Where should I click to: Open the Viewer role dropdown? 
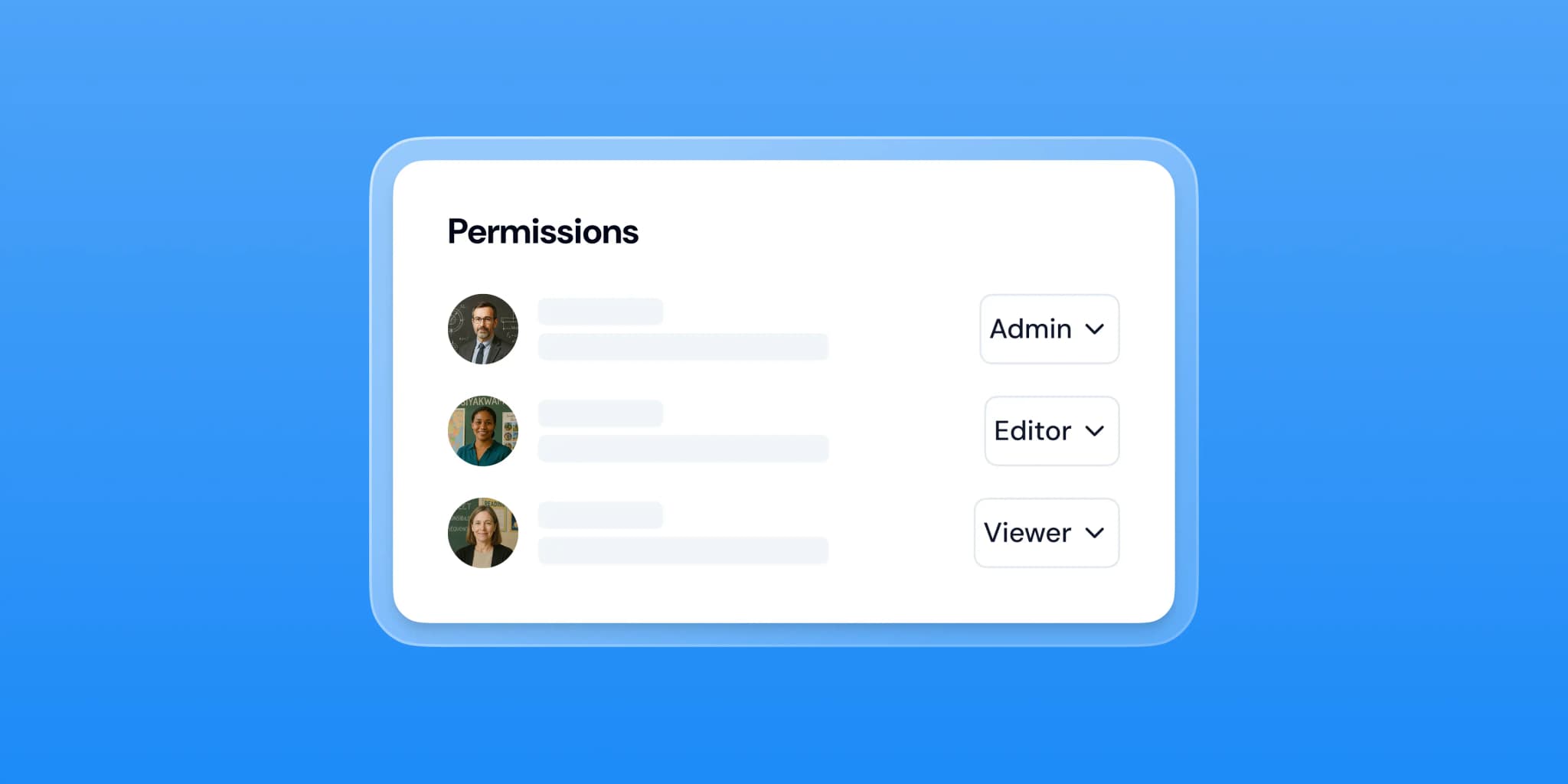(1046, 533)
